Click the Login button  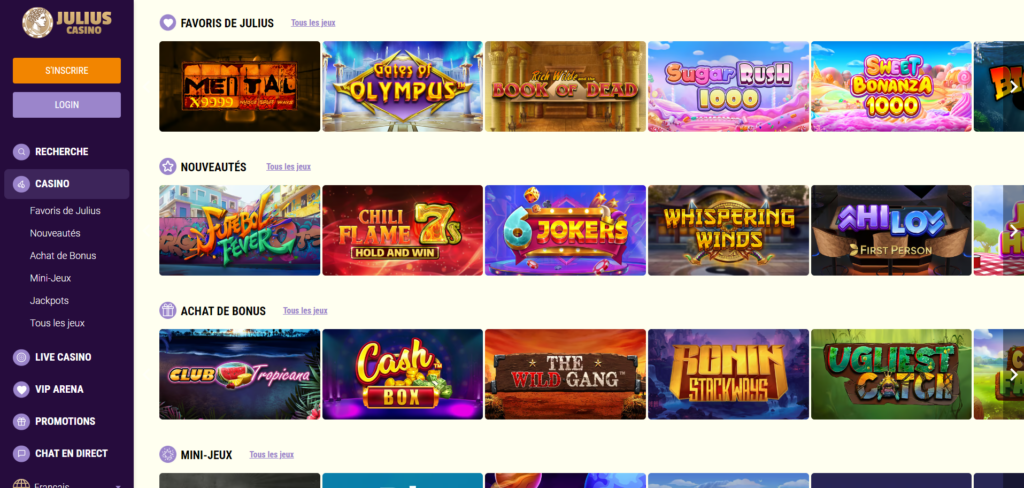tap(67, 105)
